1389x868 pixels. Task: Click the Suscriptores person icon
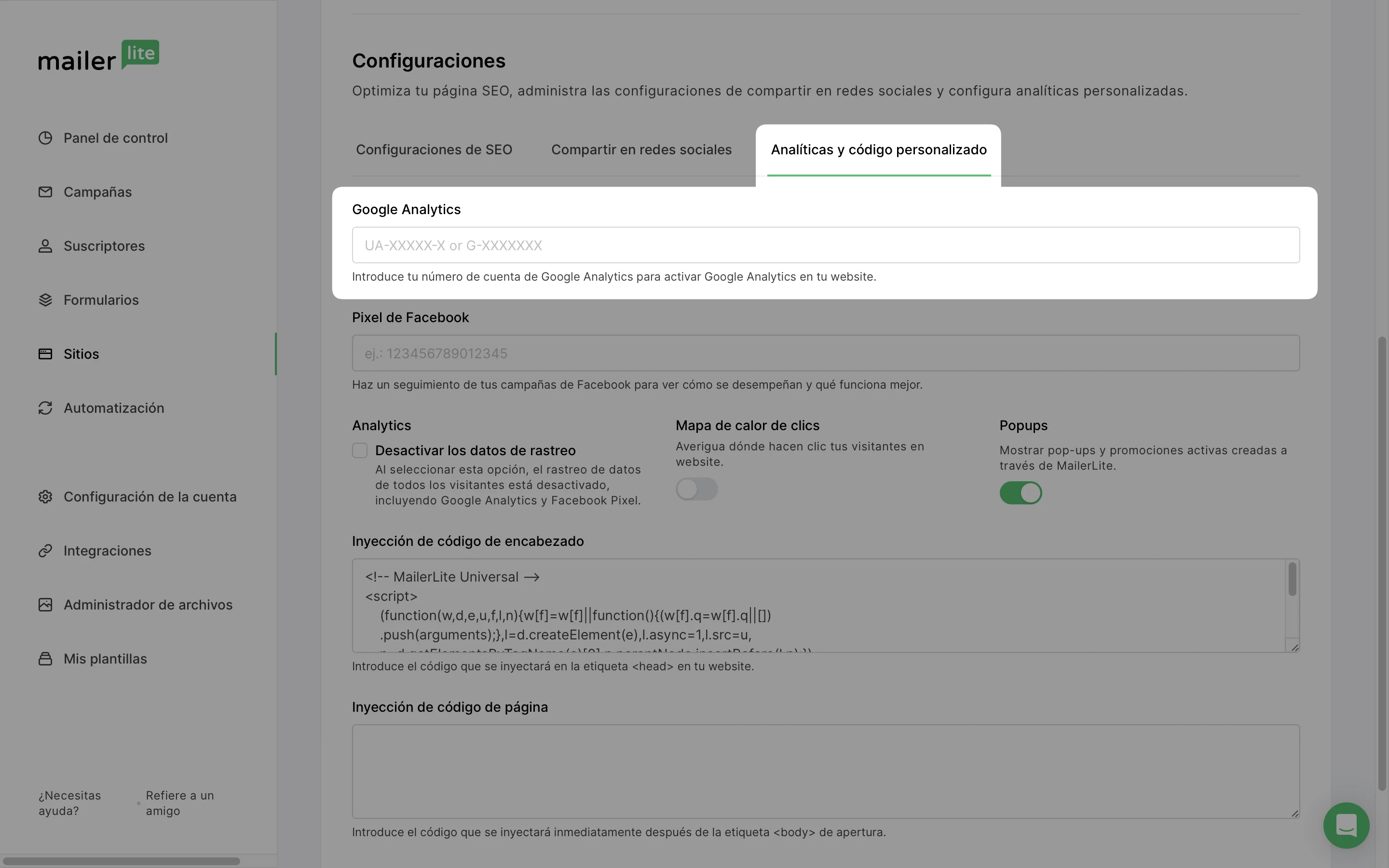45,246
